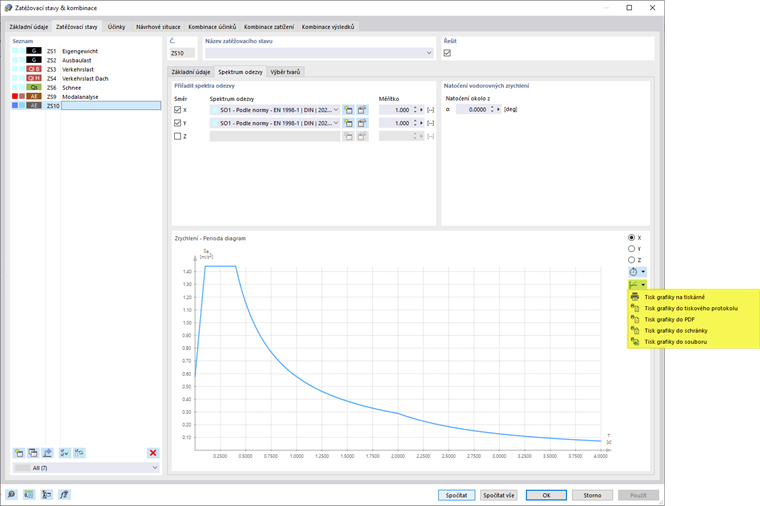Click the red color swatch of ZS9 Modalanalyse
The image size is (760, 506).
15,96
